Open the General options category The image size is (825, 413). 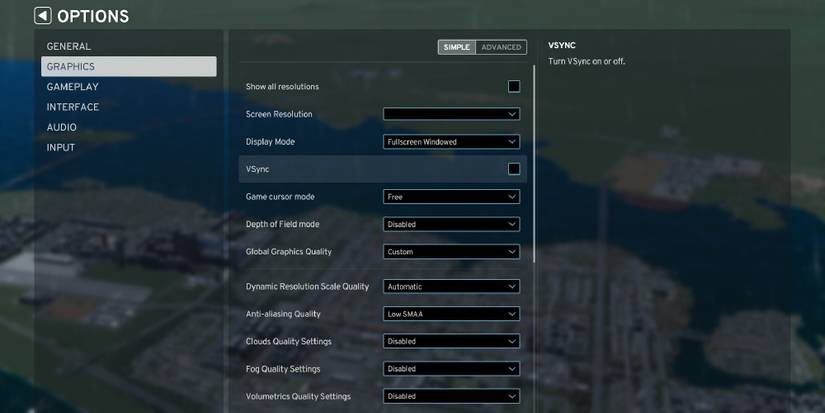click(x=69, y=46)
